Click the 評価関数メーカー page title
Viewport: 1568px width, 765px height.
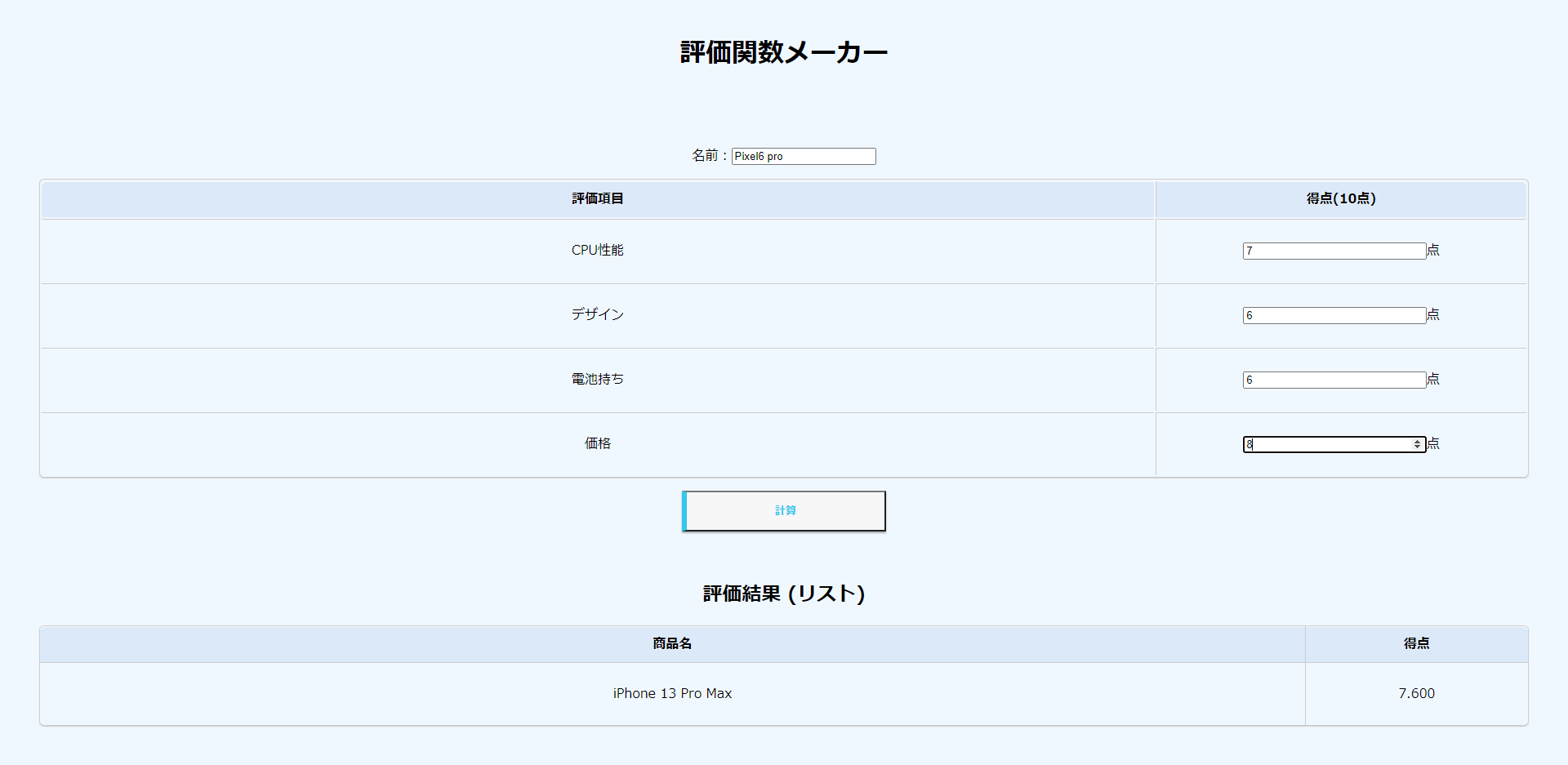784,52
